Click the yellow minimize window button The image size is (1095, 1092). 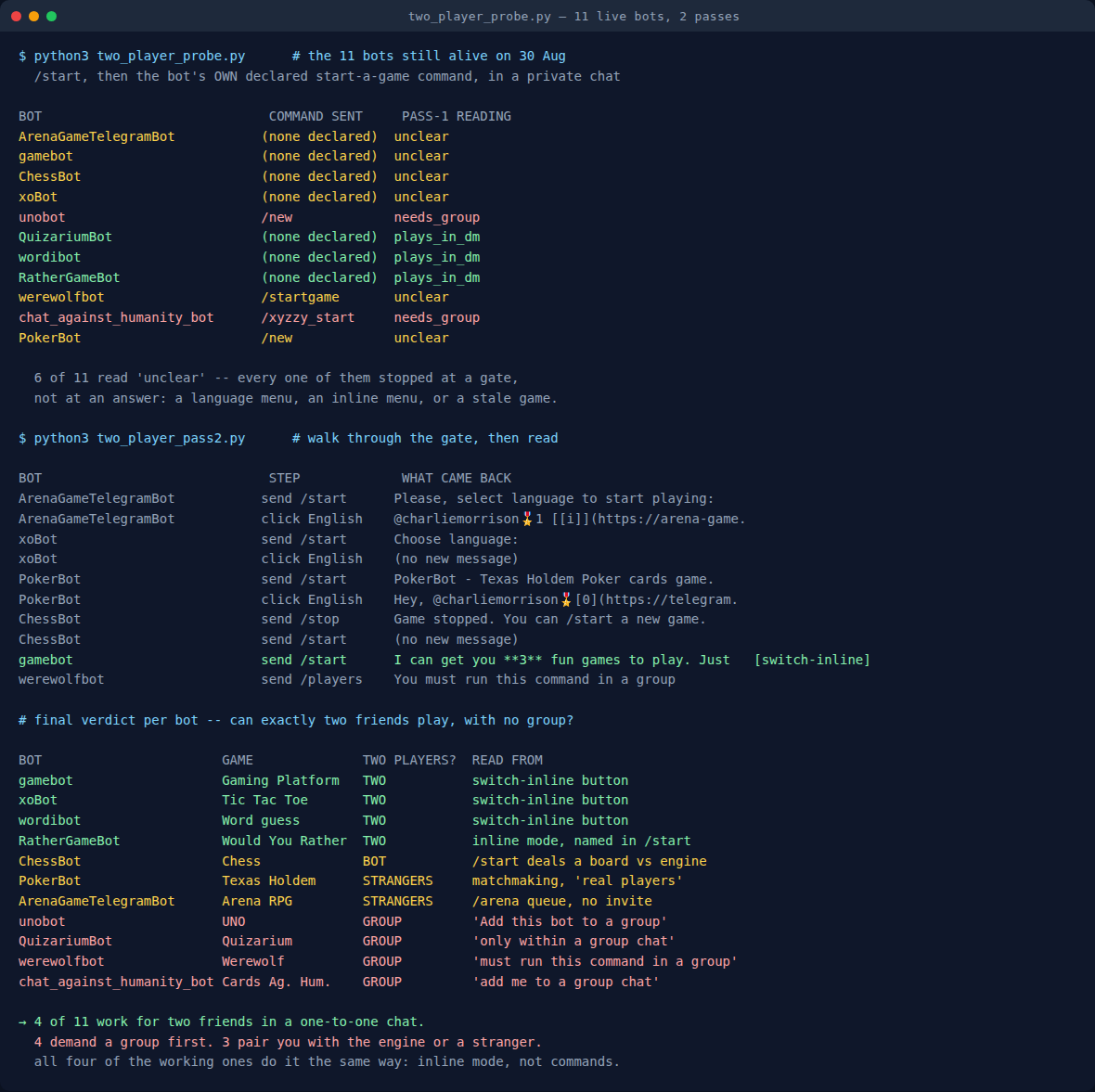tap(33, 16)
